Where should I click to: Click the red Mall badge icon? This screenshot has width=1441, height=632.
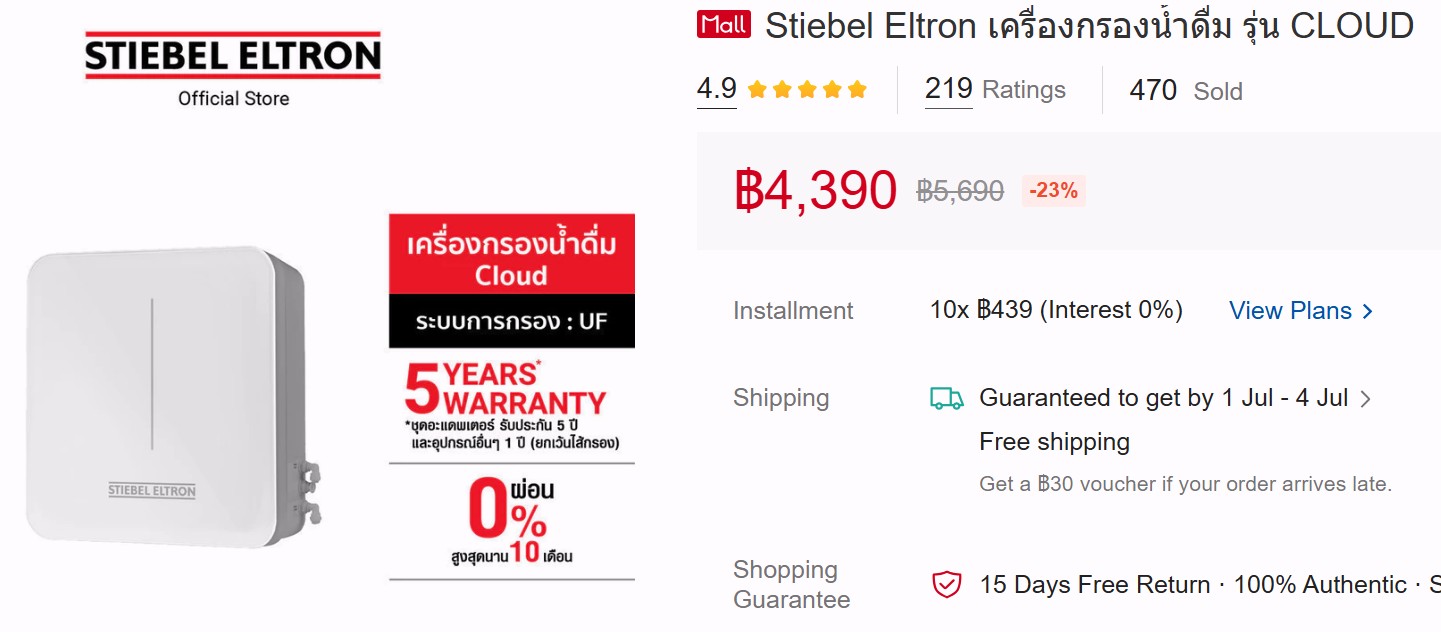click(724, 24)
